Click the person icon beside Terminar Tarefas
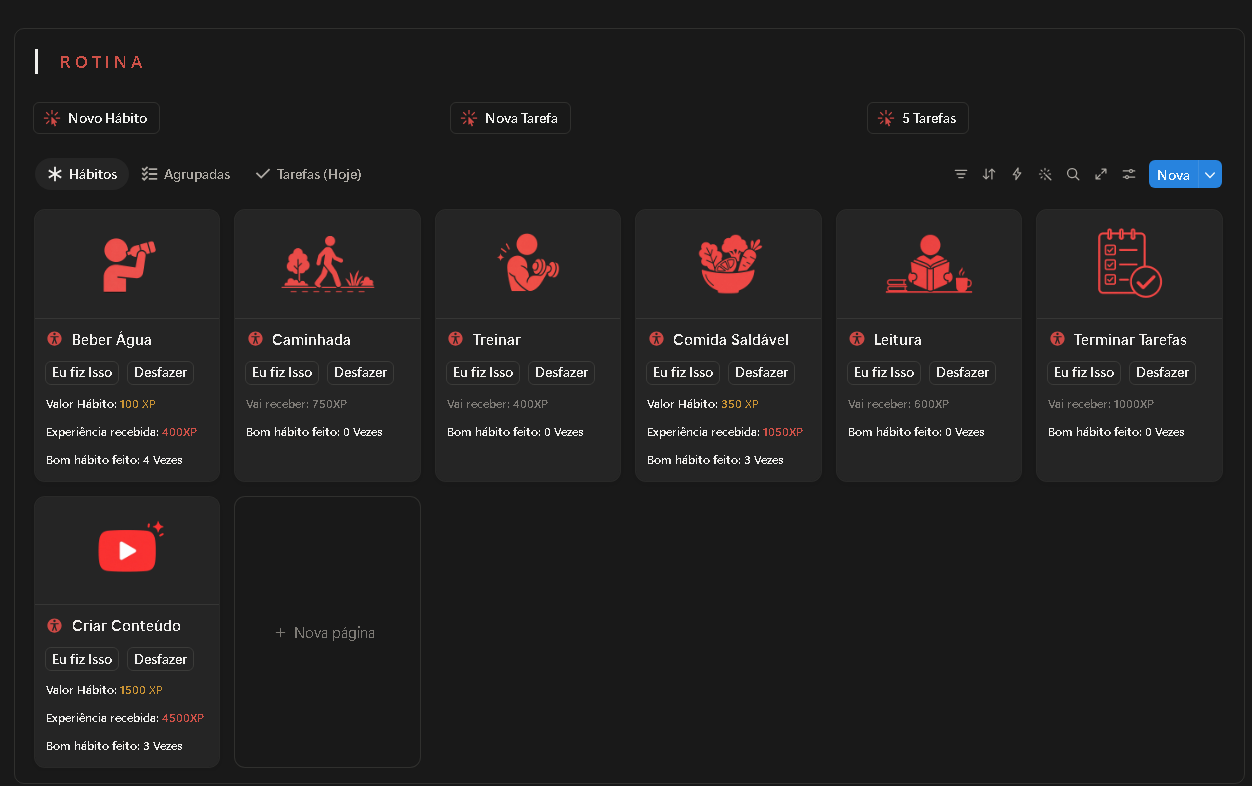1252x786 pixels. pyautogui.click(x=1057, y=339)
